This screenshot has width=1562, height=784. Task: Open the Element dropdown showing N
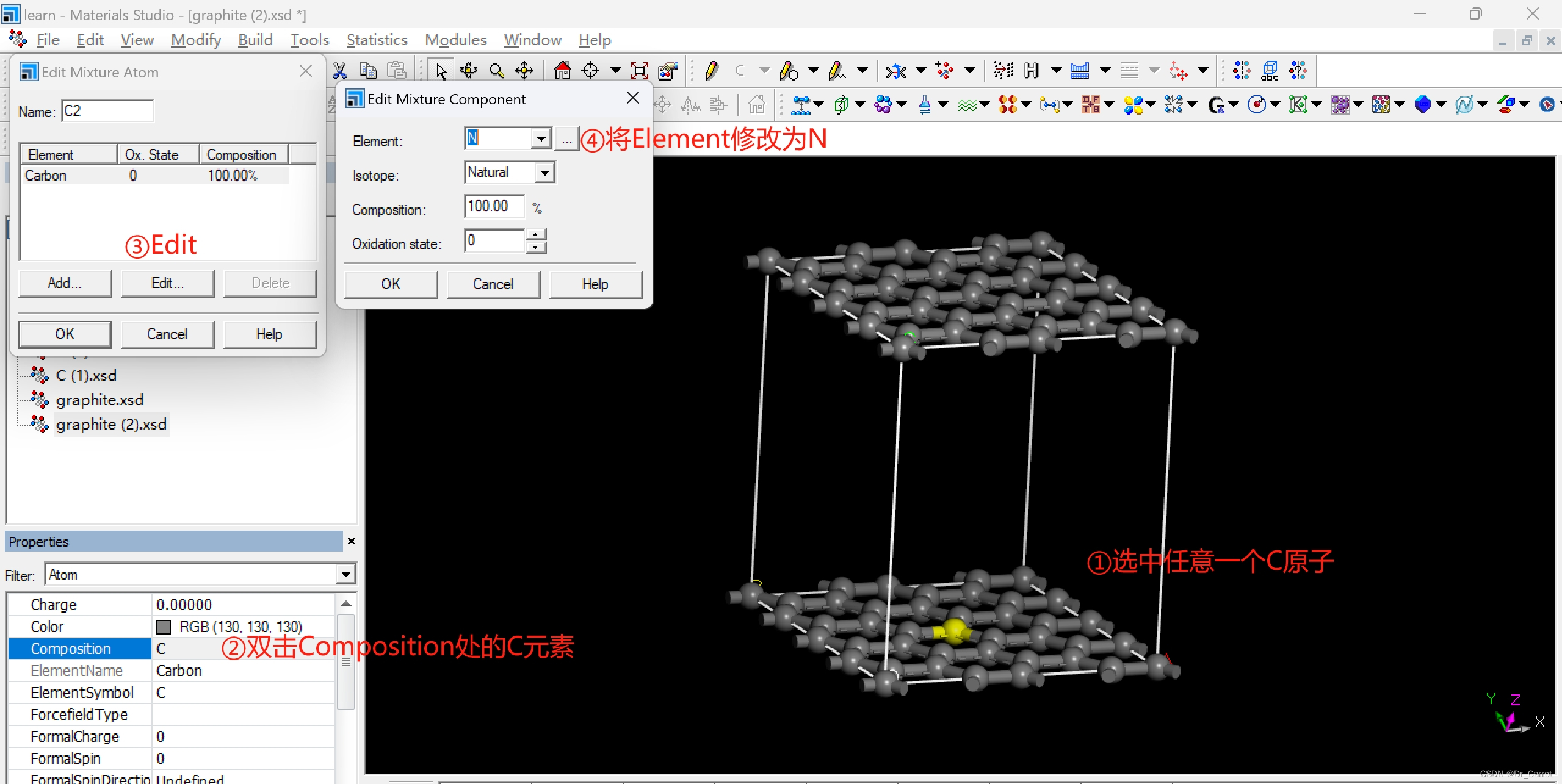541,138
